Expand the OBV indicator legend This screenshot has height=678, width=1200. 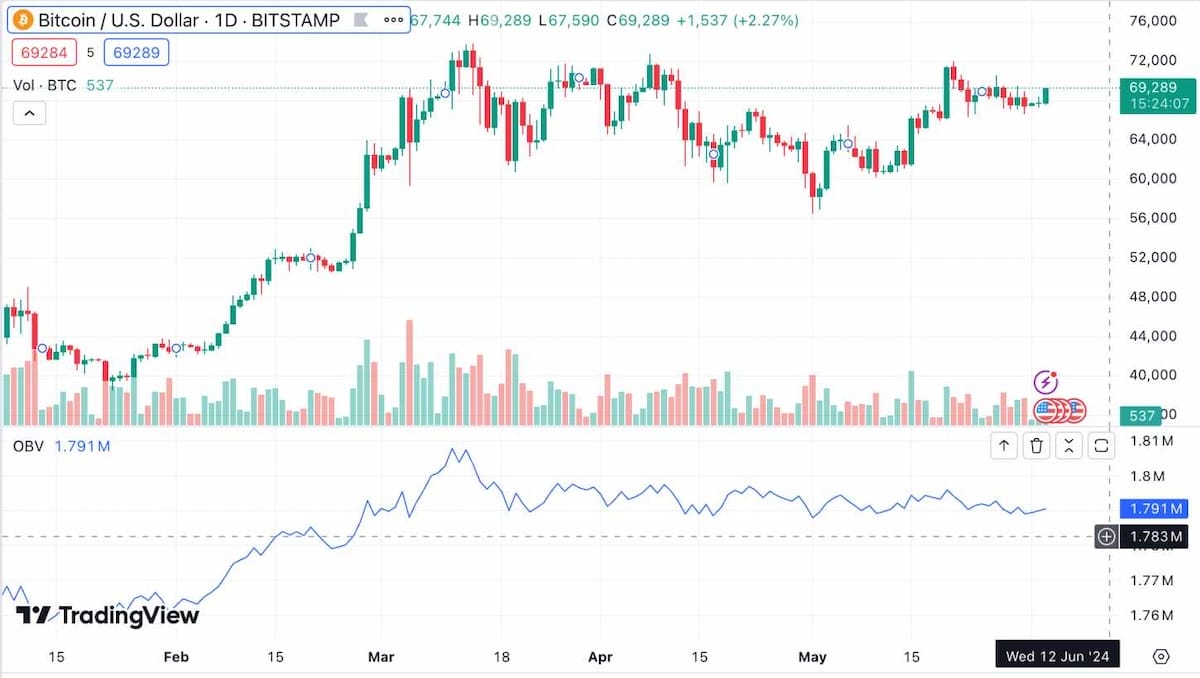28,446
